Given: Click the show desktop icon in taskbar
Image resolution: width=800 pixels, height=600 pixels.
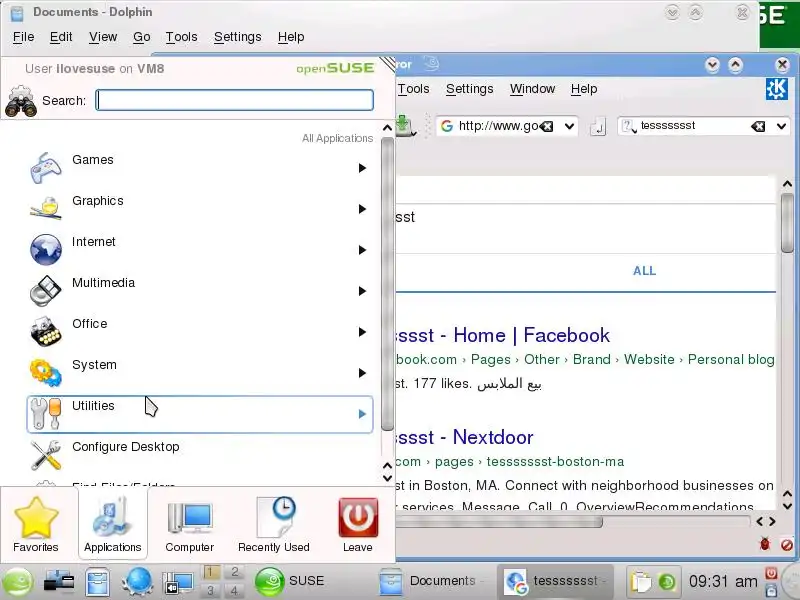Looking at the screenshot, I should 178,583.
